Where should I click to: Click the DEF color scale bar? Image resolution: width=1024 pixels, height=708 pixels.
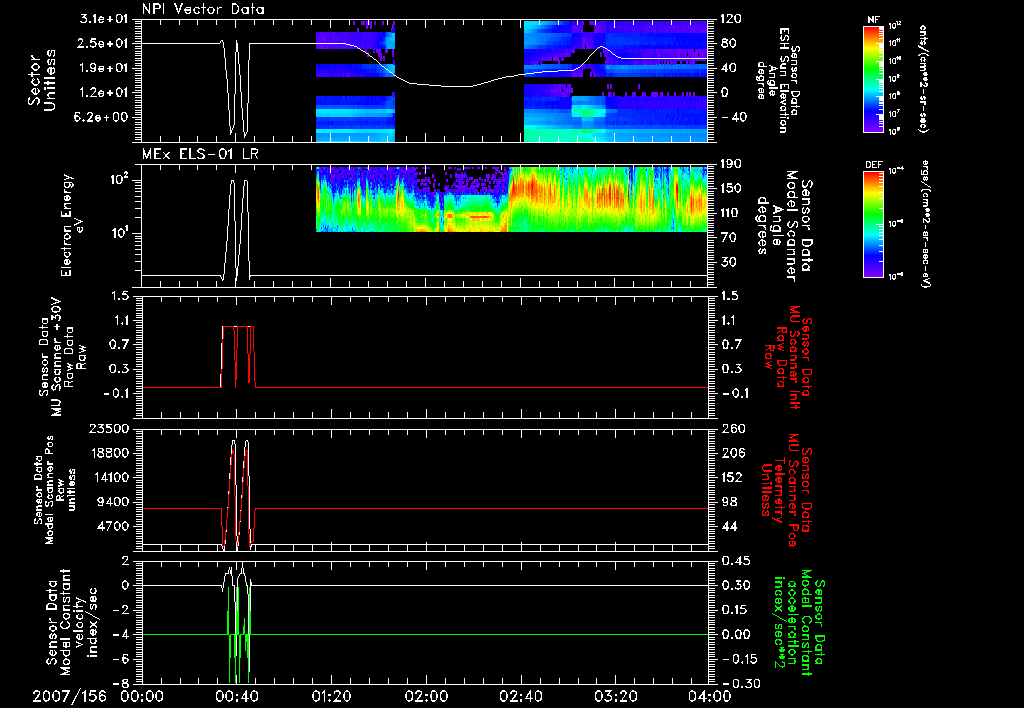[x=873, y=224]
